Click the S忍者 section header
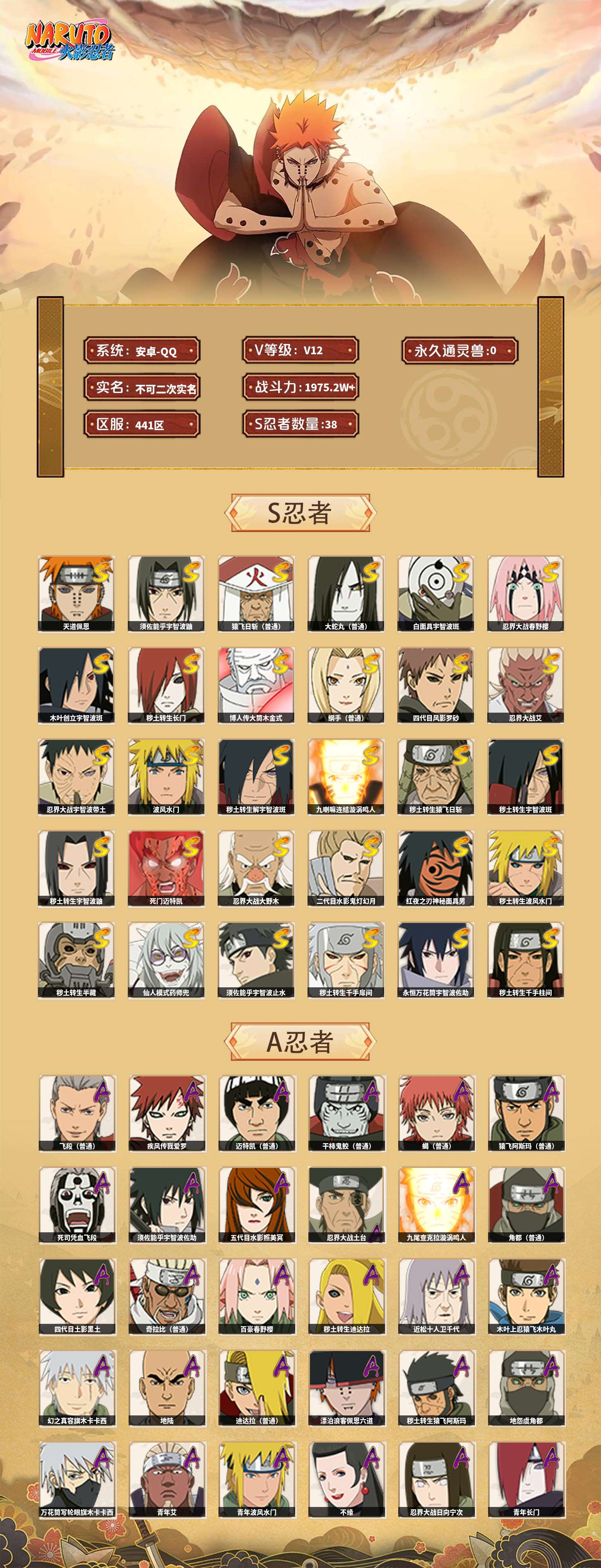The image size is (601, 1568). [300, 513]
